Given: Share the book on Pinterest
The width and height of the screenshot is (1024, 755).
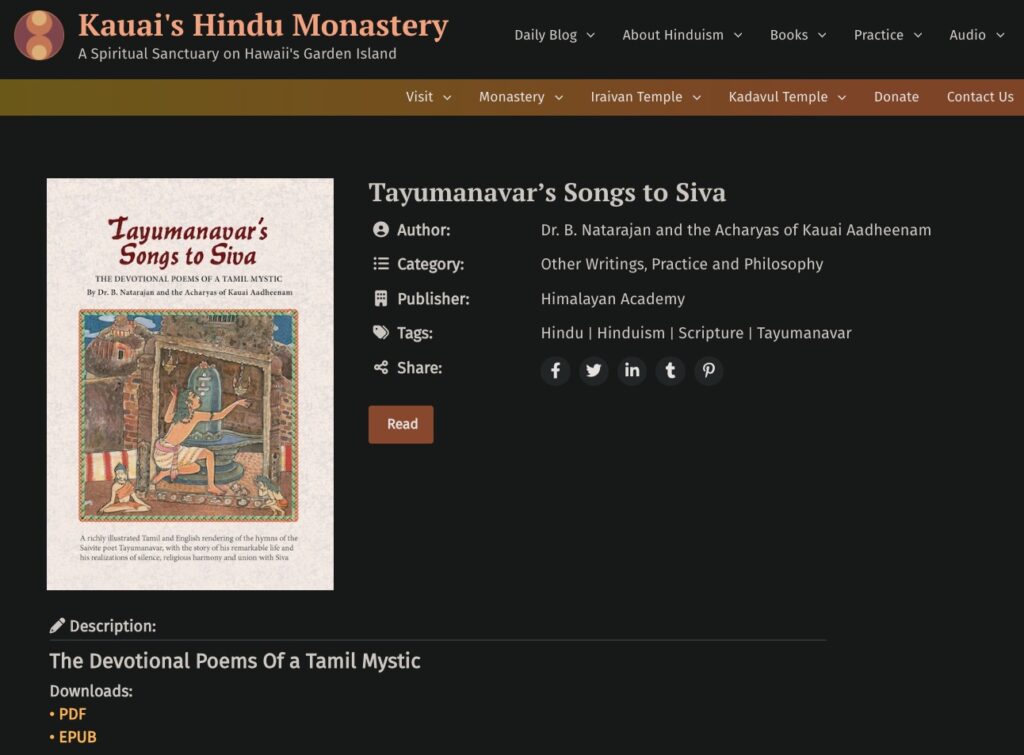Looking at the screenshot, I should click(708, 371).
